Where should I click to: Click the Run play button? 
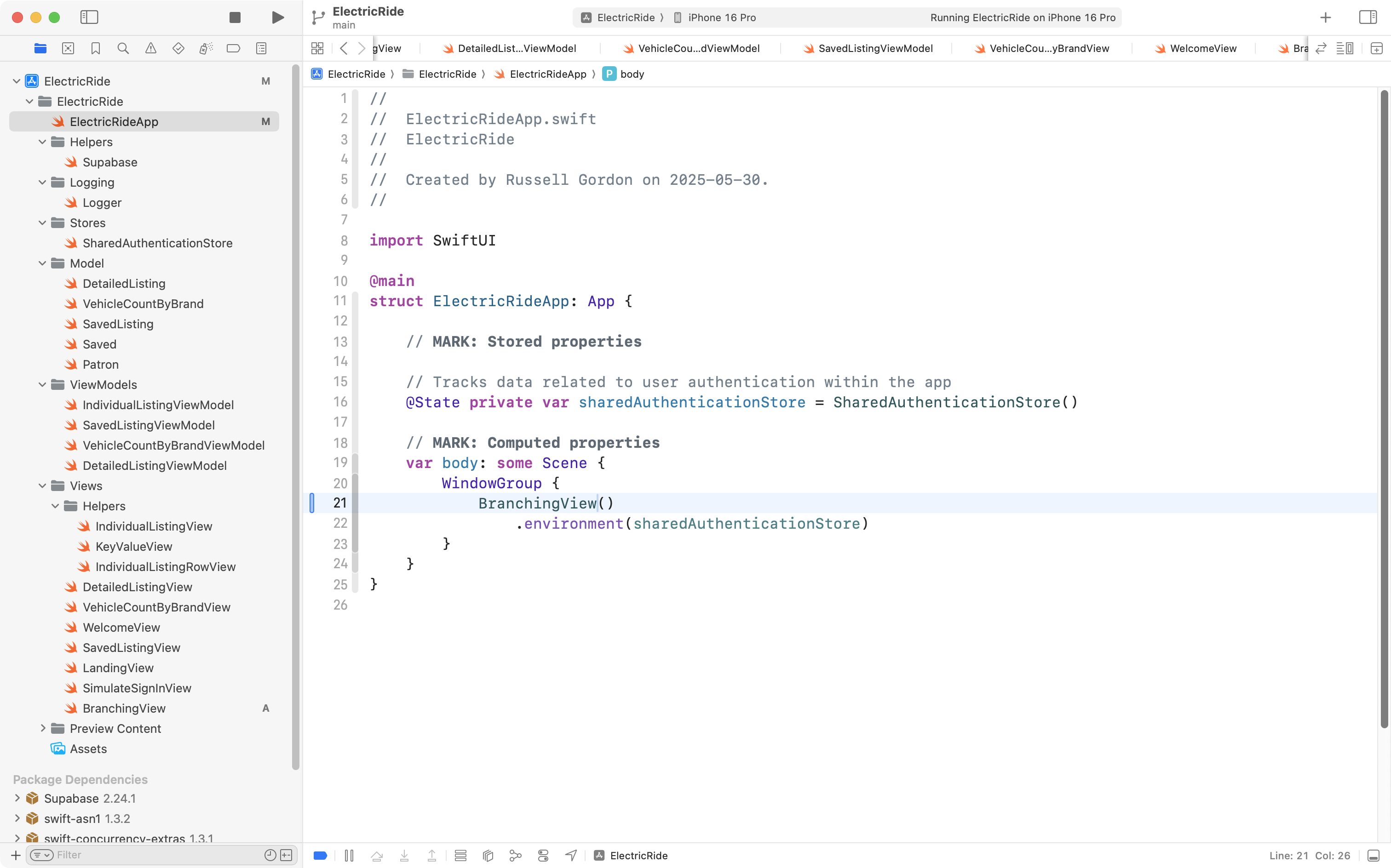tap(277, 17)
